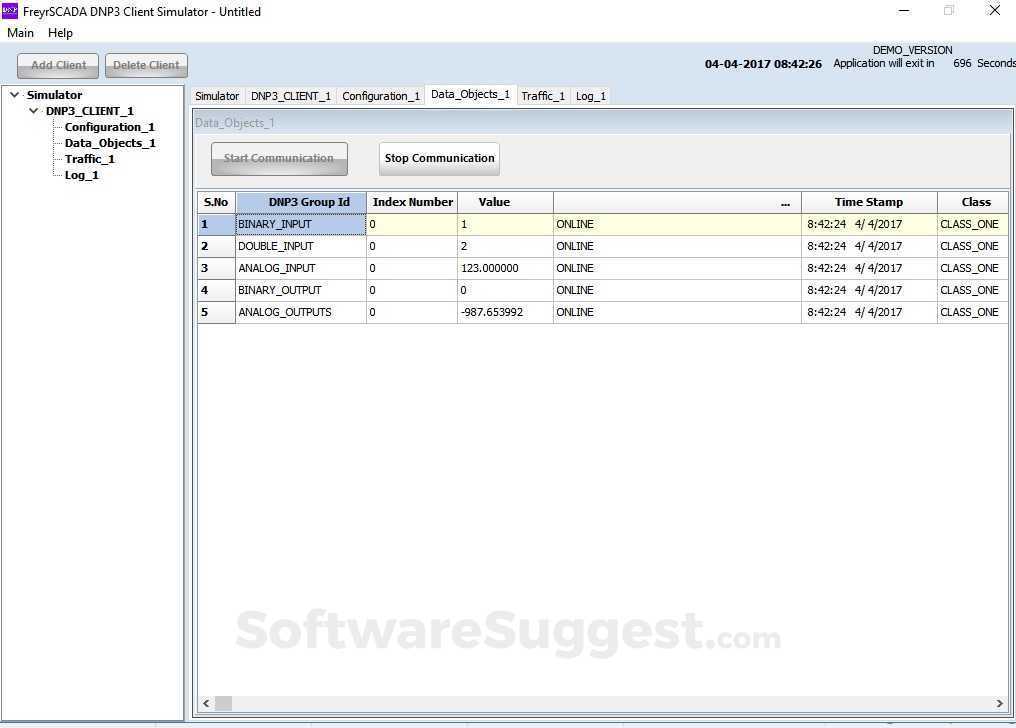Screen dimensions: 1016x728
Task: Open the Main menu
Action: click(x=20, y=32)
